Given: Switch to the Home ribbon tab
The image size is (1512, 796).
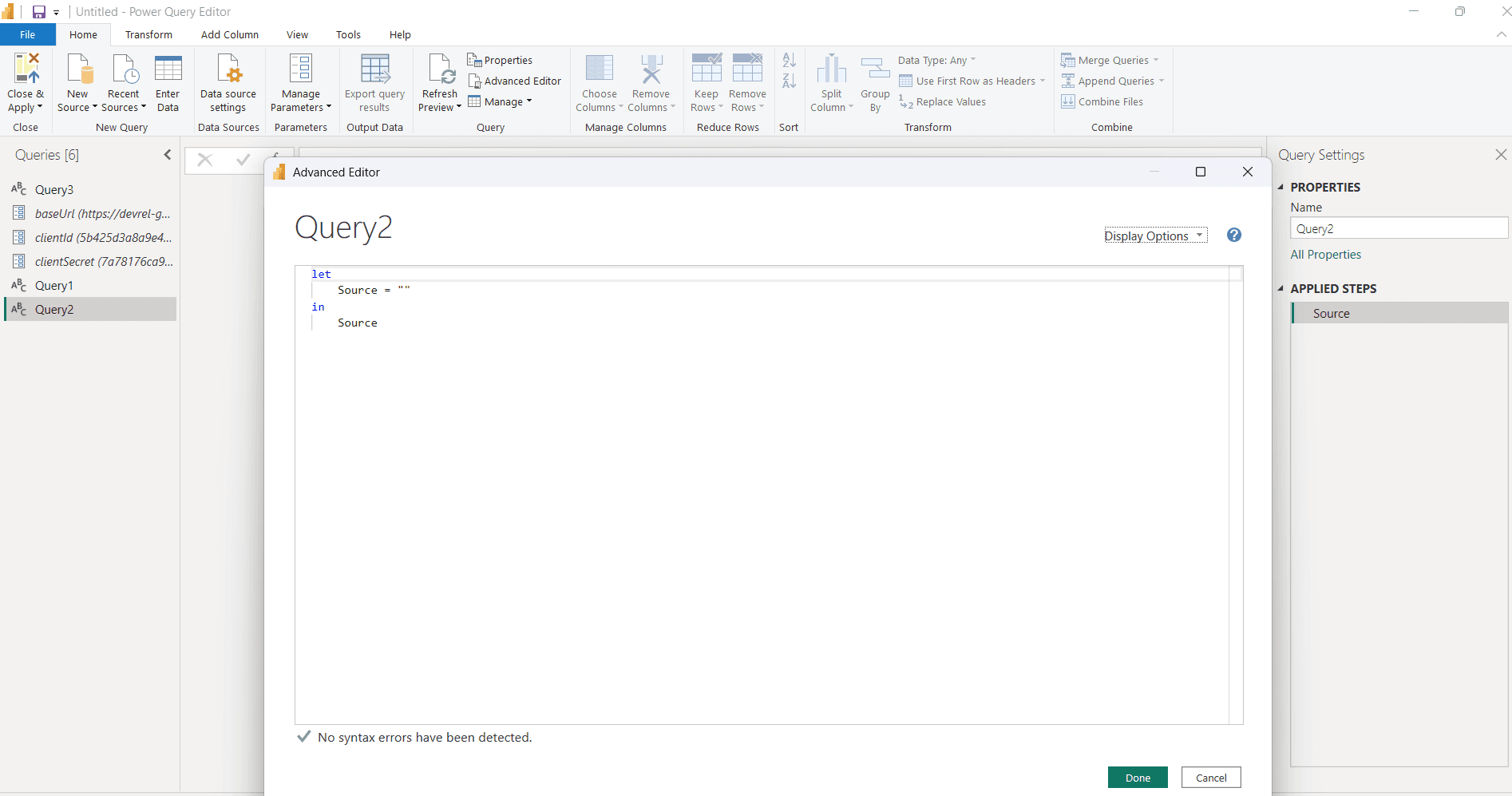Looking at the screenshot, I should (x=83, y=34).
